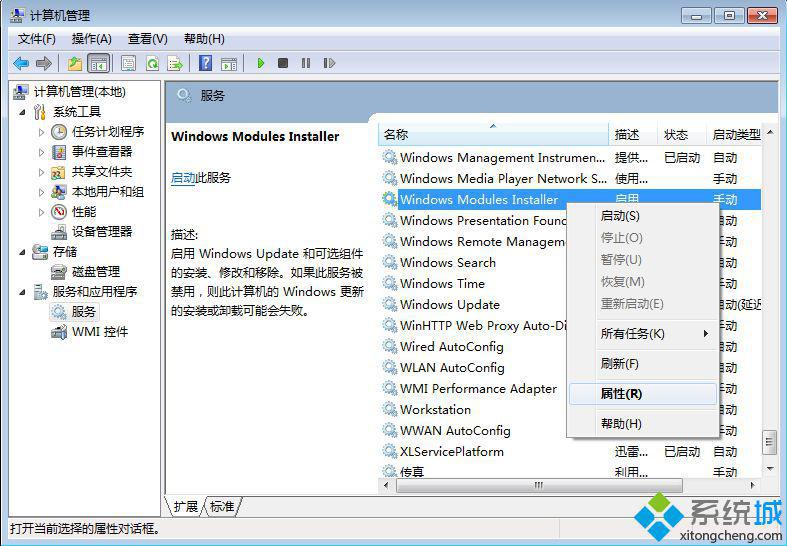Open the 文件(F) menu

(x=37, y=39)
